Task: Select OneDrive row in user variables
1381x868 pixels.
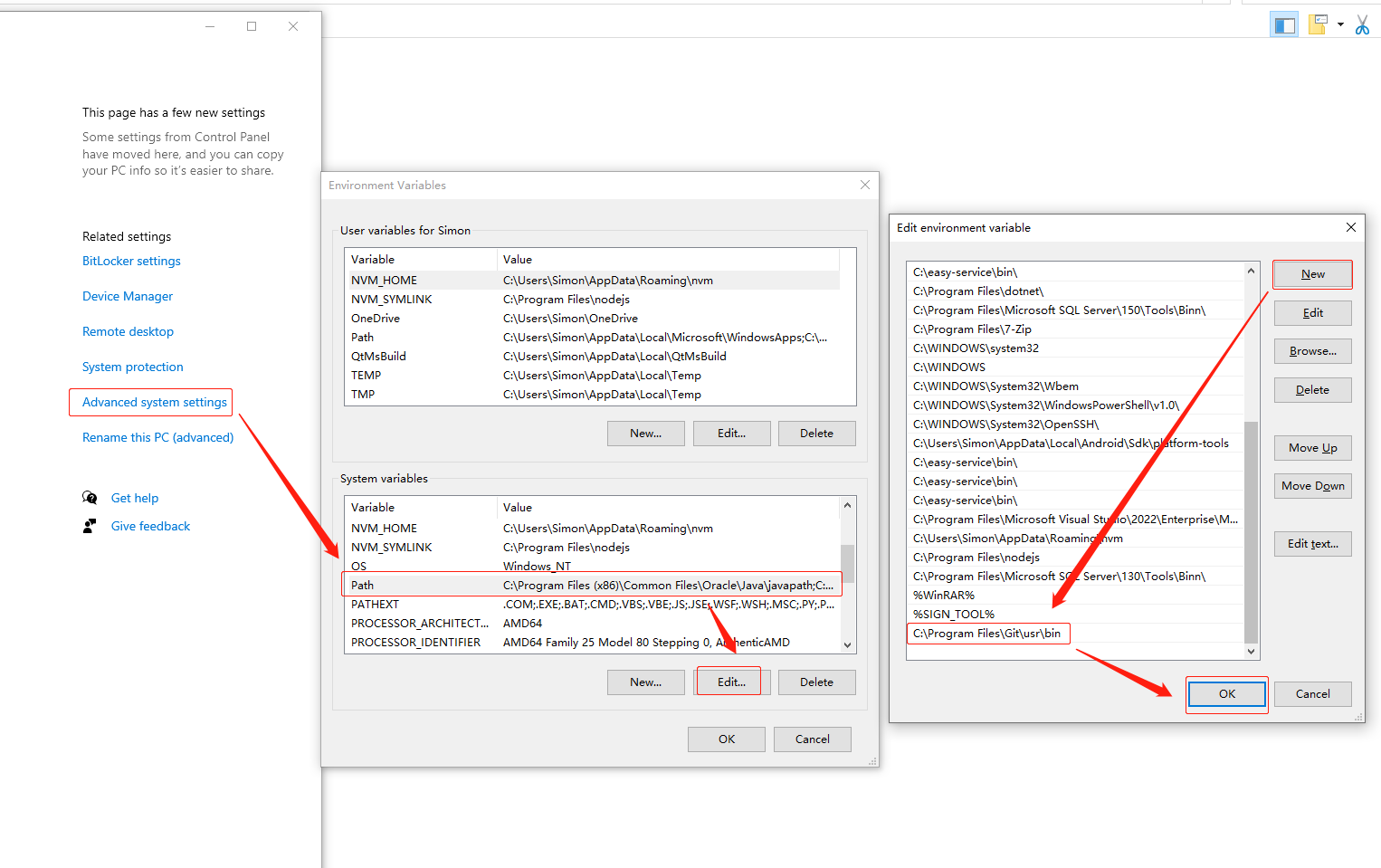Action: click(593, 319)
